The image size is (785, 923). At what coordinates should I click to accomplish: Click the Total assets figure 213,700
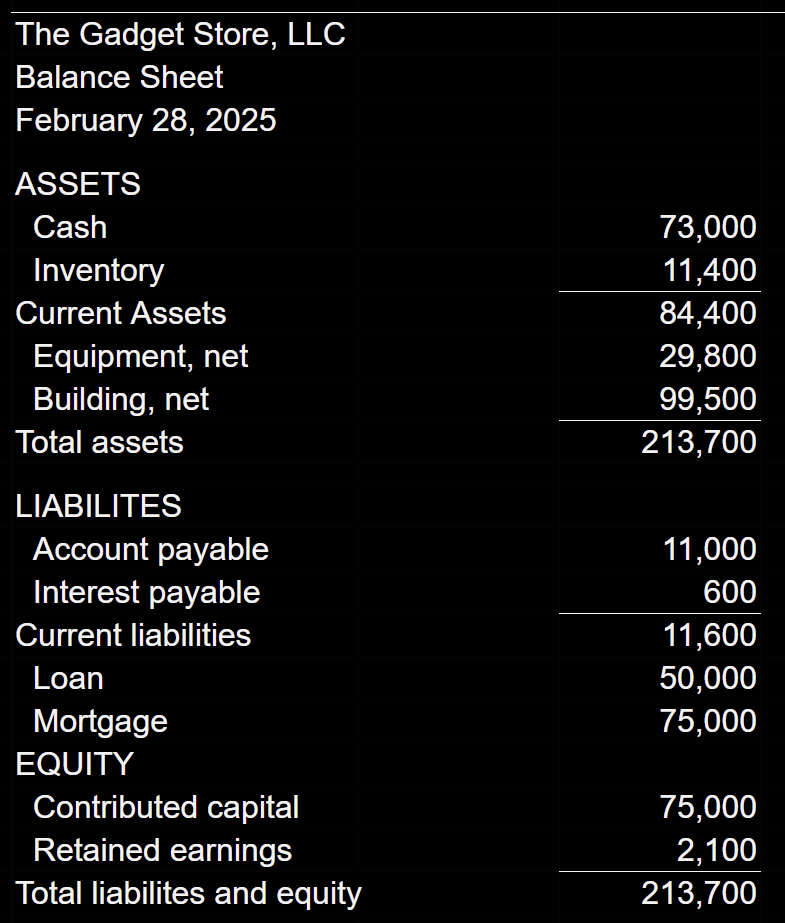(699, 442)
